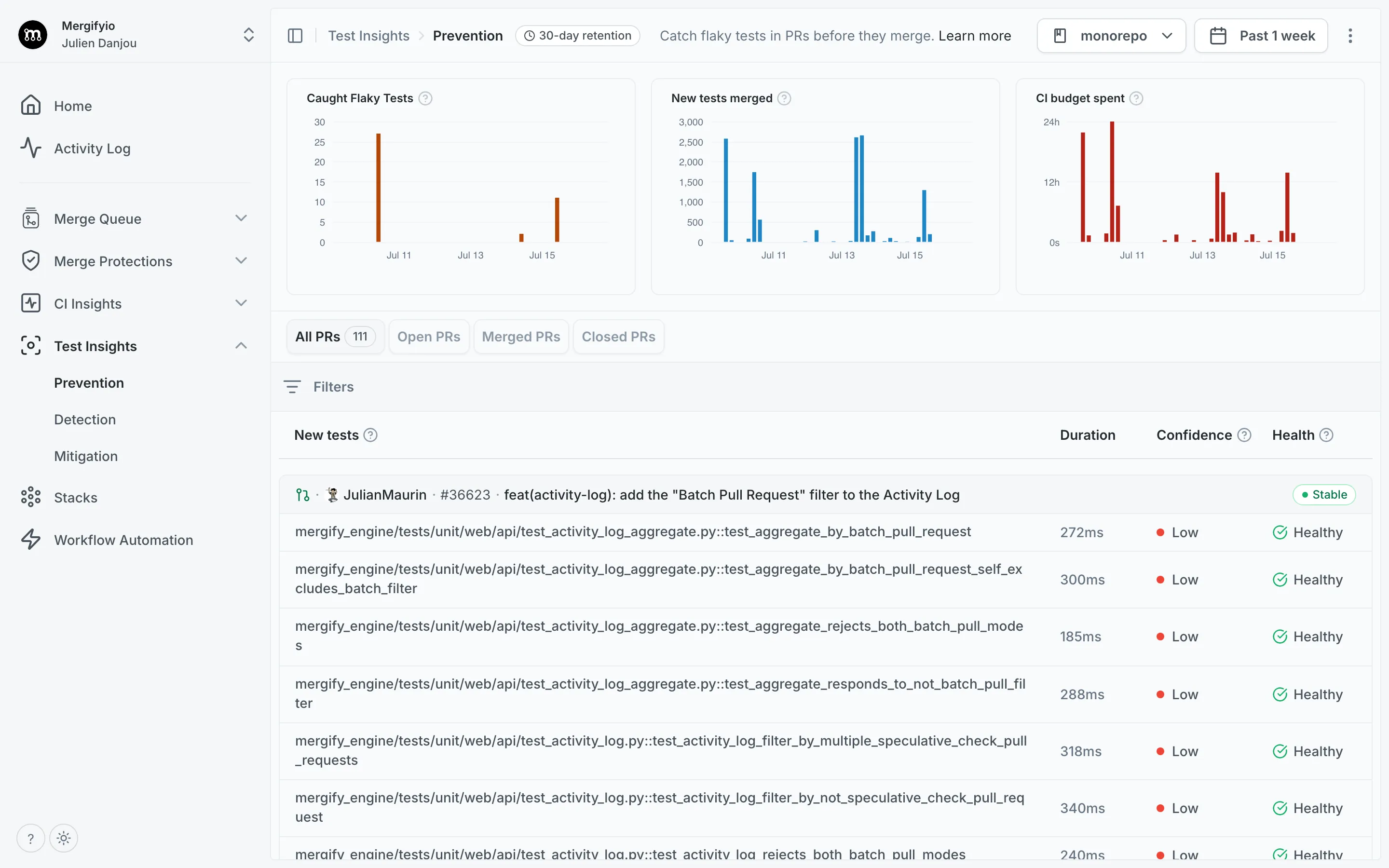Click help icon beside CI budget spent
This screenshot has height=868, width=1389.
(x=1136, y=98)
